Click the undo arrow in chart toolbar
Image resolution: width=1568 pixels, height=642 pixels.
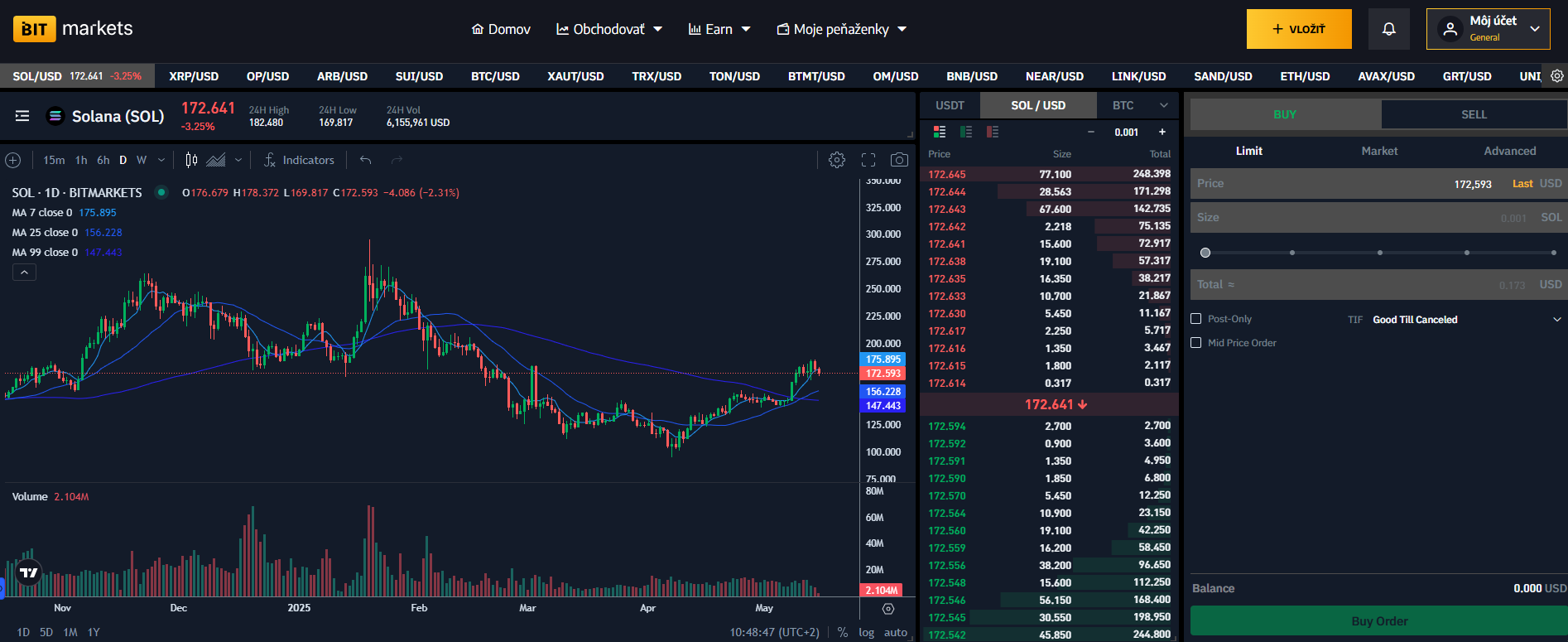(x=365, y=160)
